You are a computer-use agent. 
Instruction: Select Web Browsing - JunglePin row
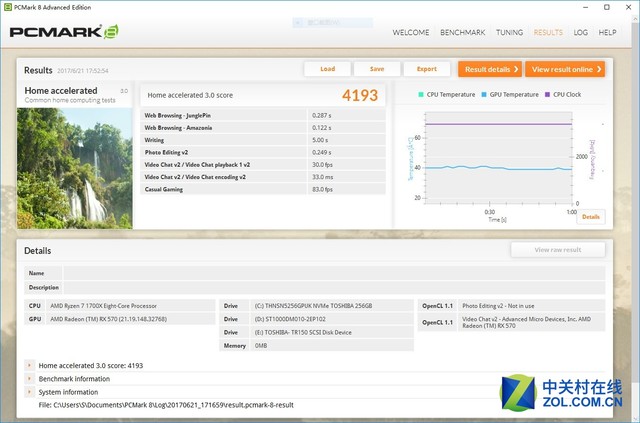[263, 116]
